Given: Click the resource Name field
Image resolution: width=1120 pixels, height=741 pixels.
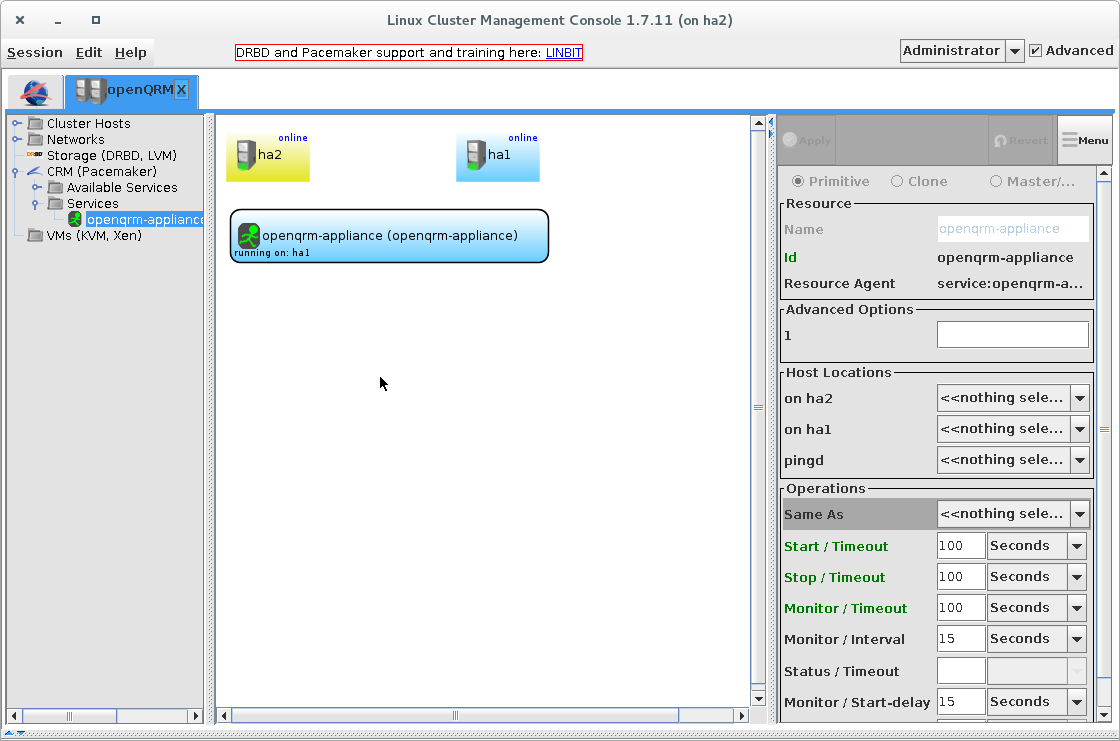Looking at the screenshot, I should point(1013,229).
